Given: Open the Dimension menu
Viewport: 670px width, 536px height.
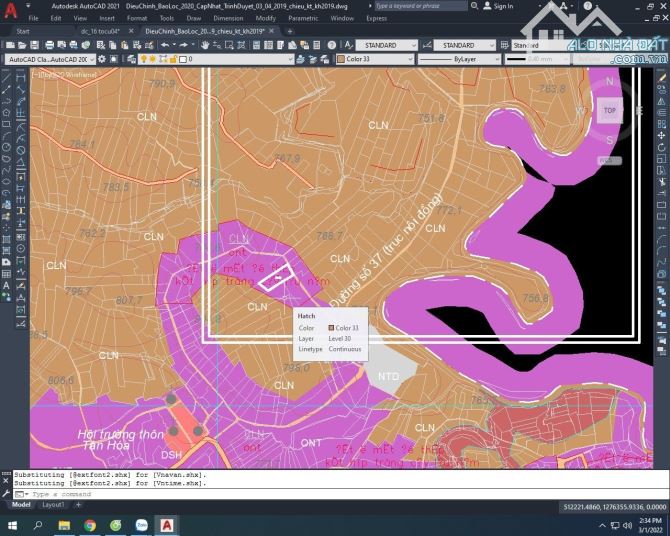Looking at the screenshot, I should tap(199, 18).
